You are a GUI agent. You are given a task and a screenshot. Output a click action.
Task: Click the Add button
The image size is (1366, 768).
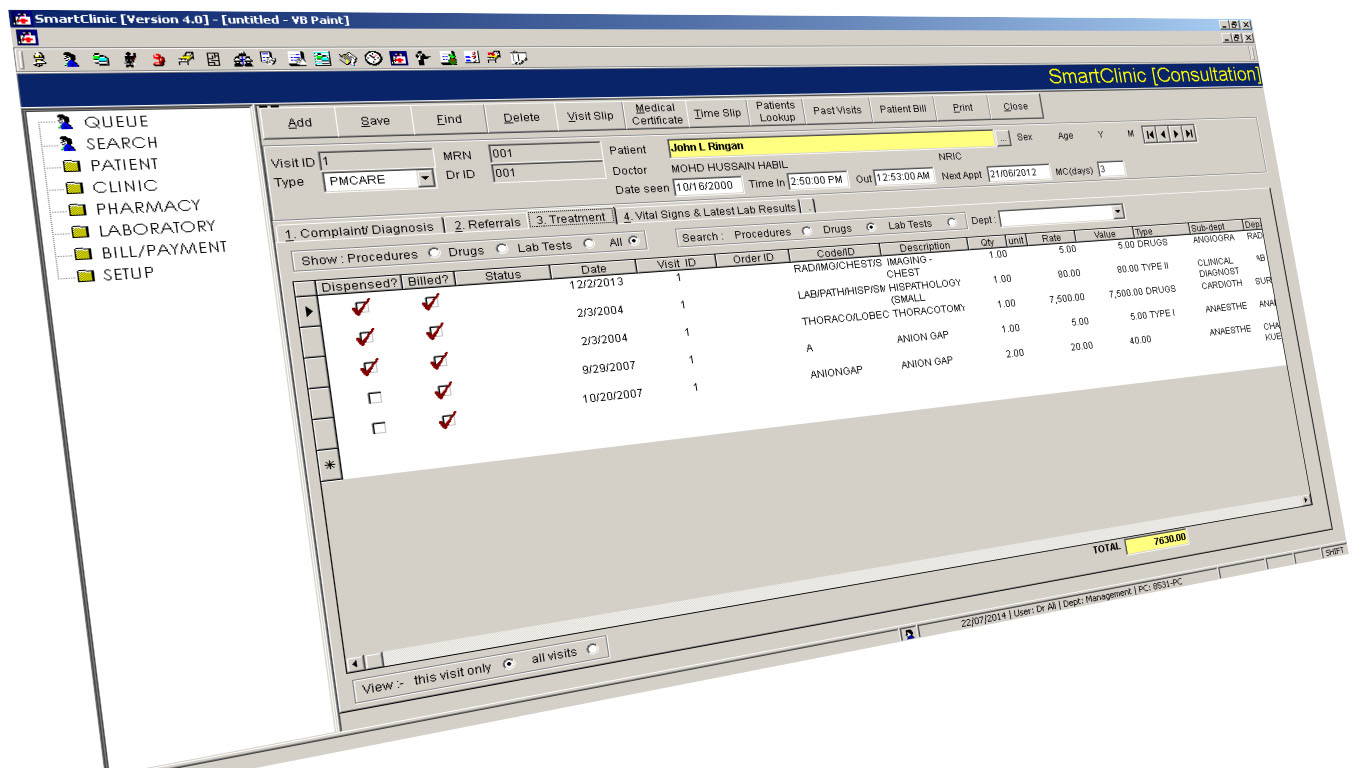click(299, 122)
